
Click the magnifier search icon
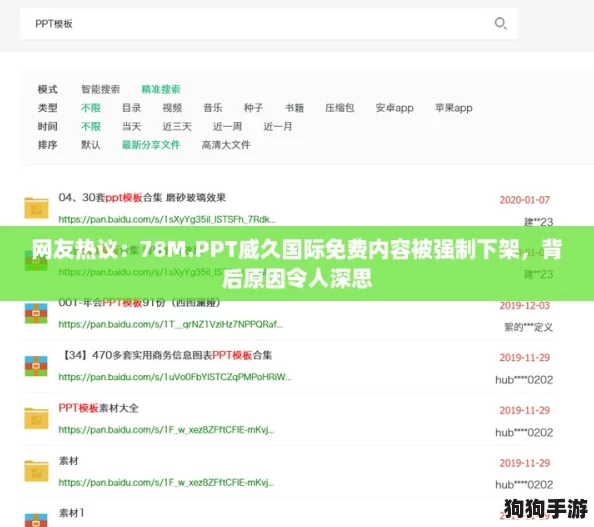coord(500,23)
